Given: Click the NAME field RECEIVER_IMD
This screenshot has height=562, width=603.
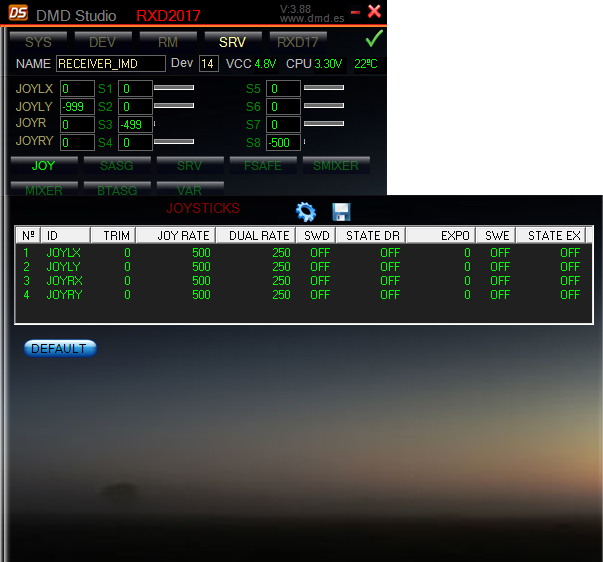Looking at the screenshot, I should (x=111, y=63).
